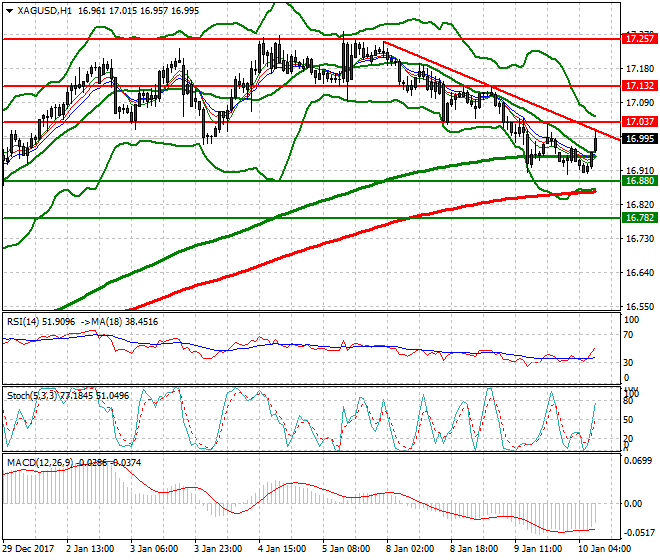Click the MACD scale value -0.0517
The image size is (660, 560).
[639, 533]
